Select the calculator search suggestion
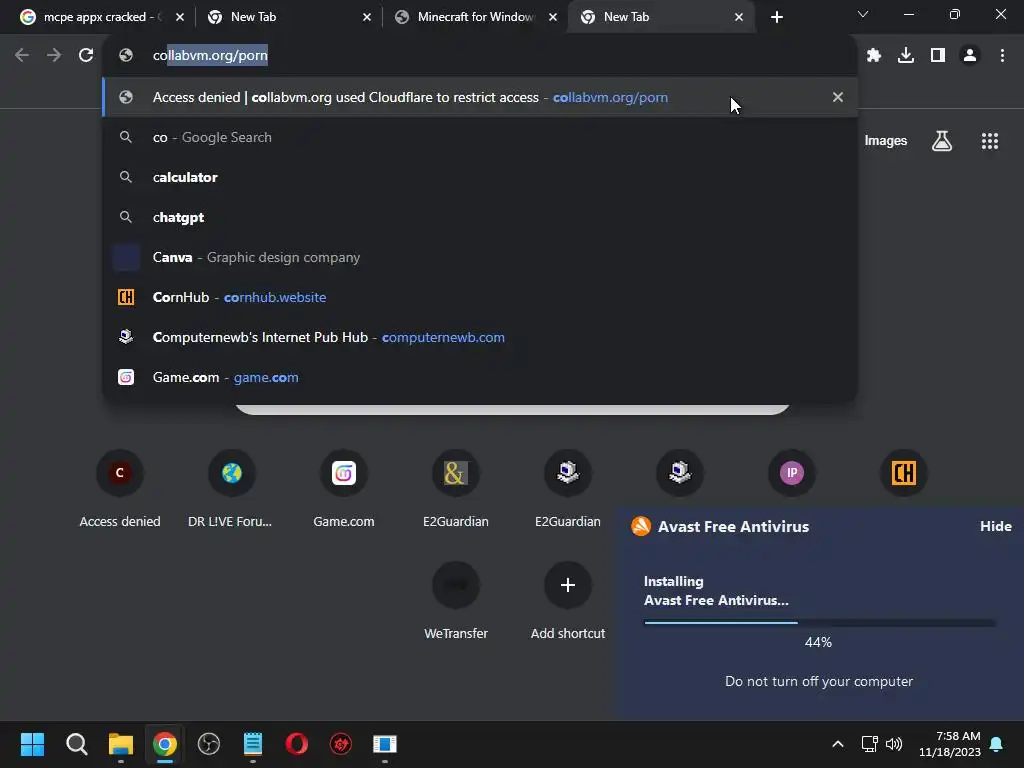 (480, 177)
